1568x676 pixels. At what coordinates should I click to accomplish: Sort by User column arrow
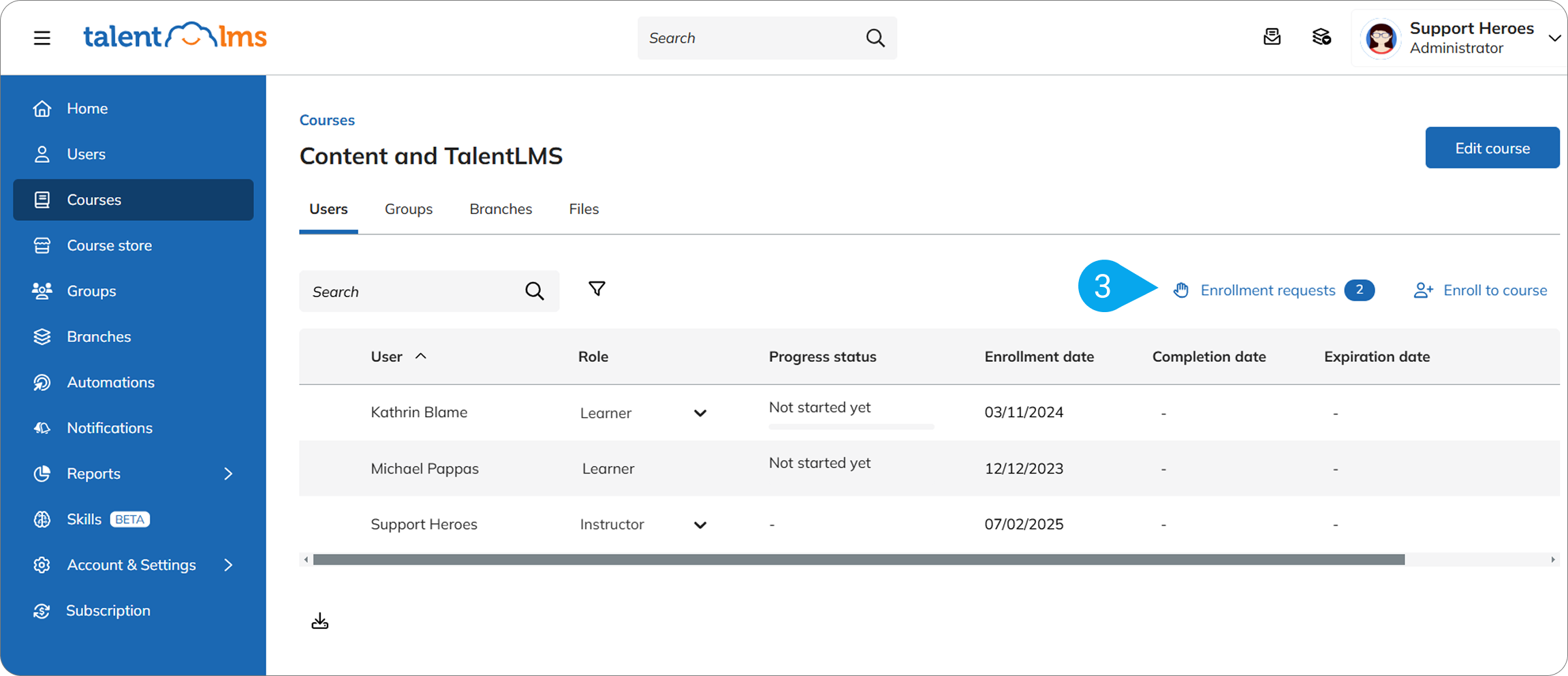pyautogui.click(x=421, y=356)
